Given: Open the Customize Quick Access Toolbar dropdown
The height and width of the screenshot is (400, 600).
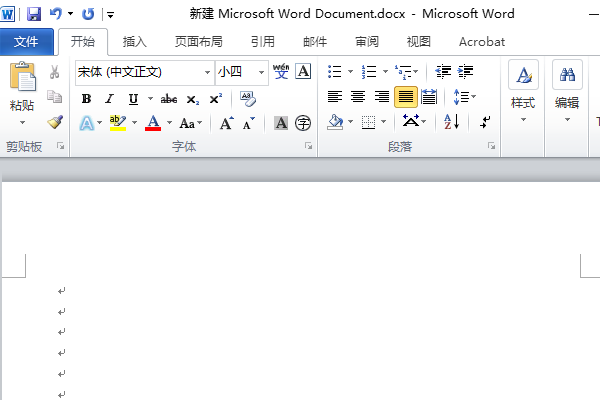Looking at the screenshot, I should point(111,15).
